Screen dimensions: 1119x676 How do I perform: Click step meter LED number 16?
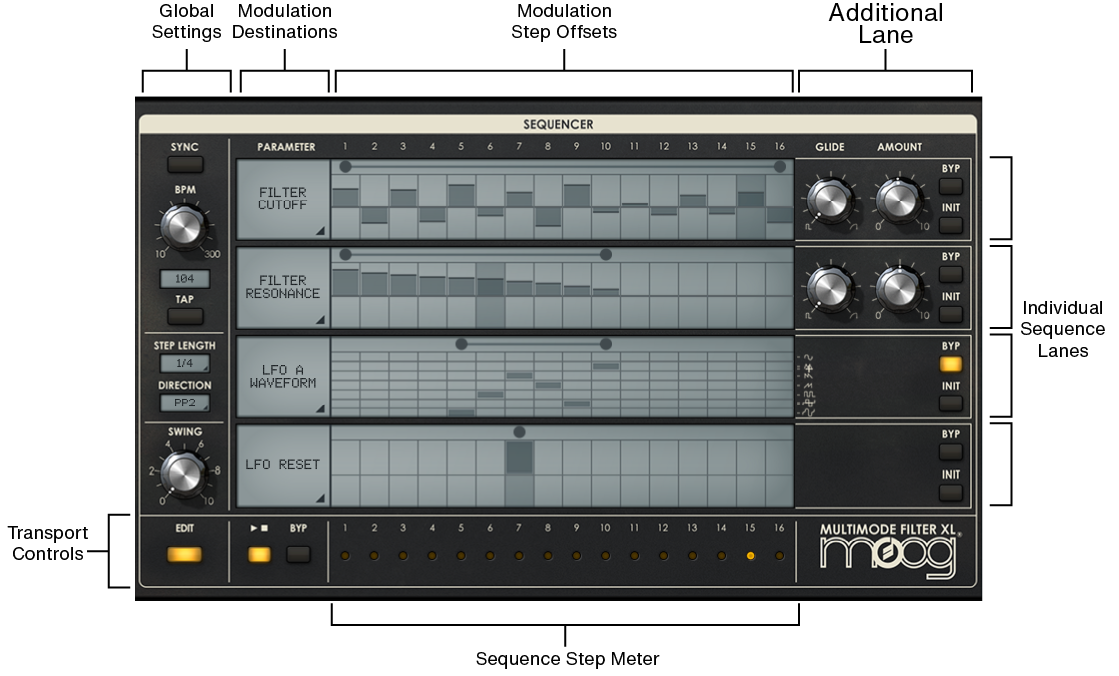779,555
